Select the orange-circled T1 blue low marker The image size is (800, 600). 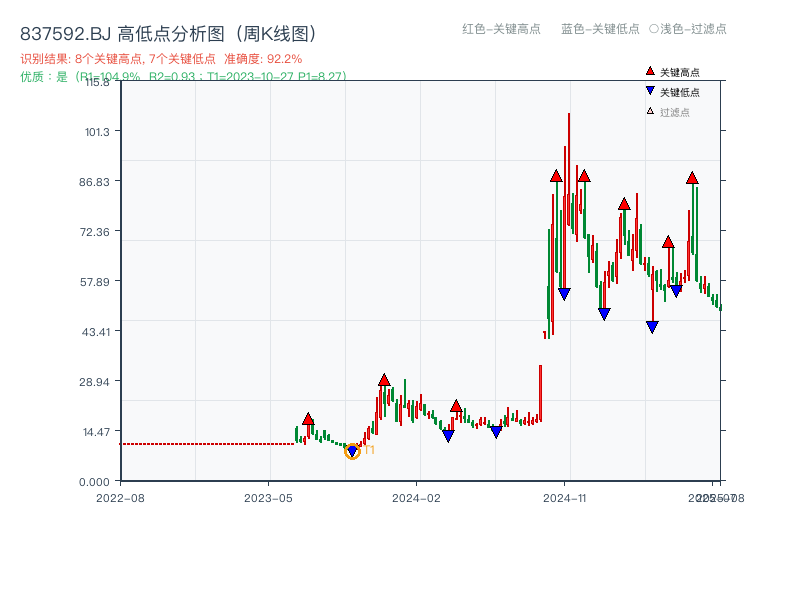coord(352,451)
